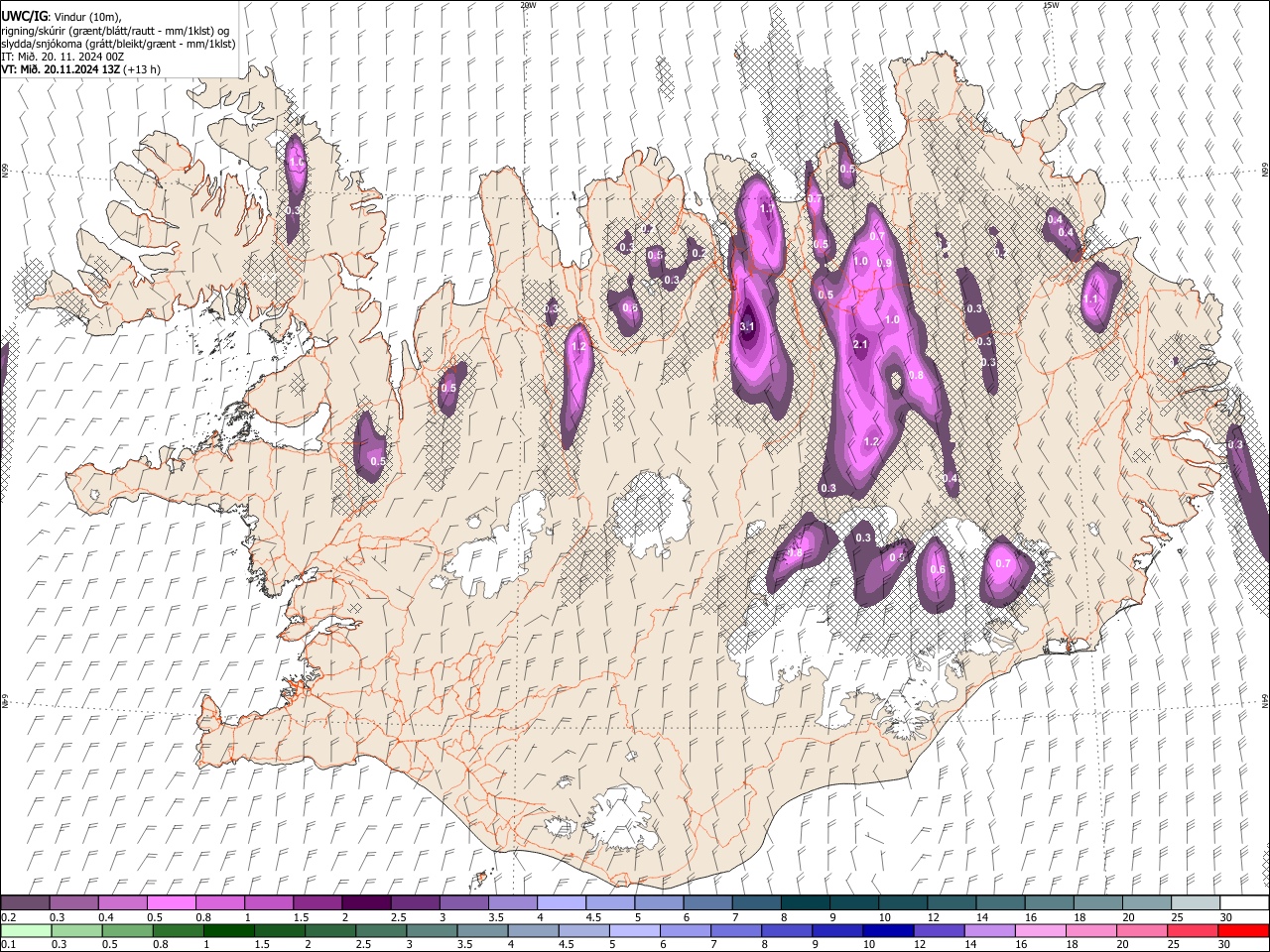This screenshot has height=952, width=1270.
Task: Click the 2.1 precipitation value on map
Action: [860, 344]
